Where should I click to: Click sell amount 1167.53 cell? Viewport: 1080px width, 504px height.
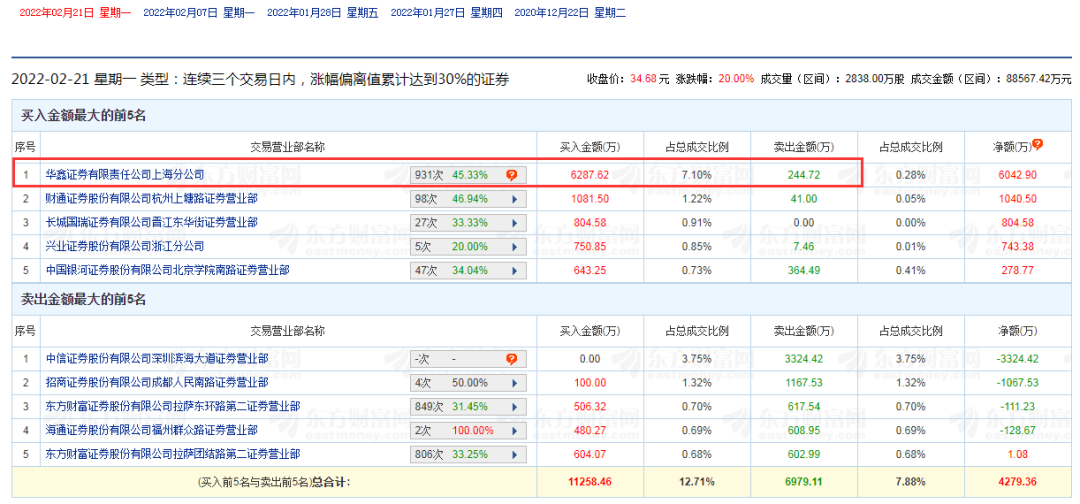pyautogui.click(x=803, y=382)
